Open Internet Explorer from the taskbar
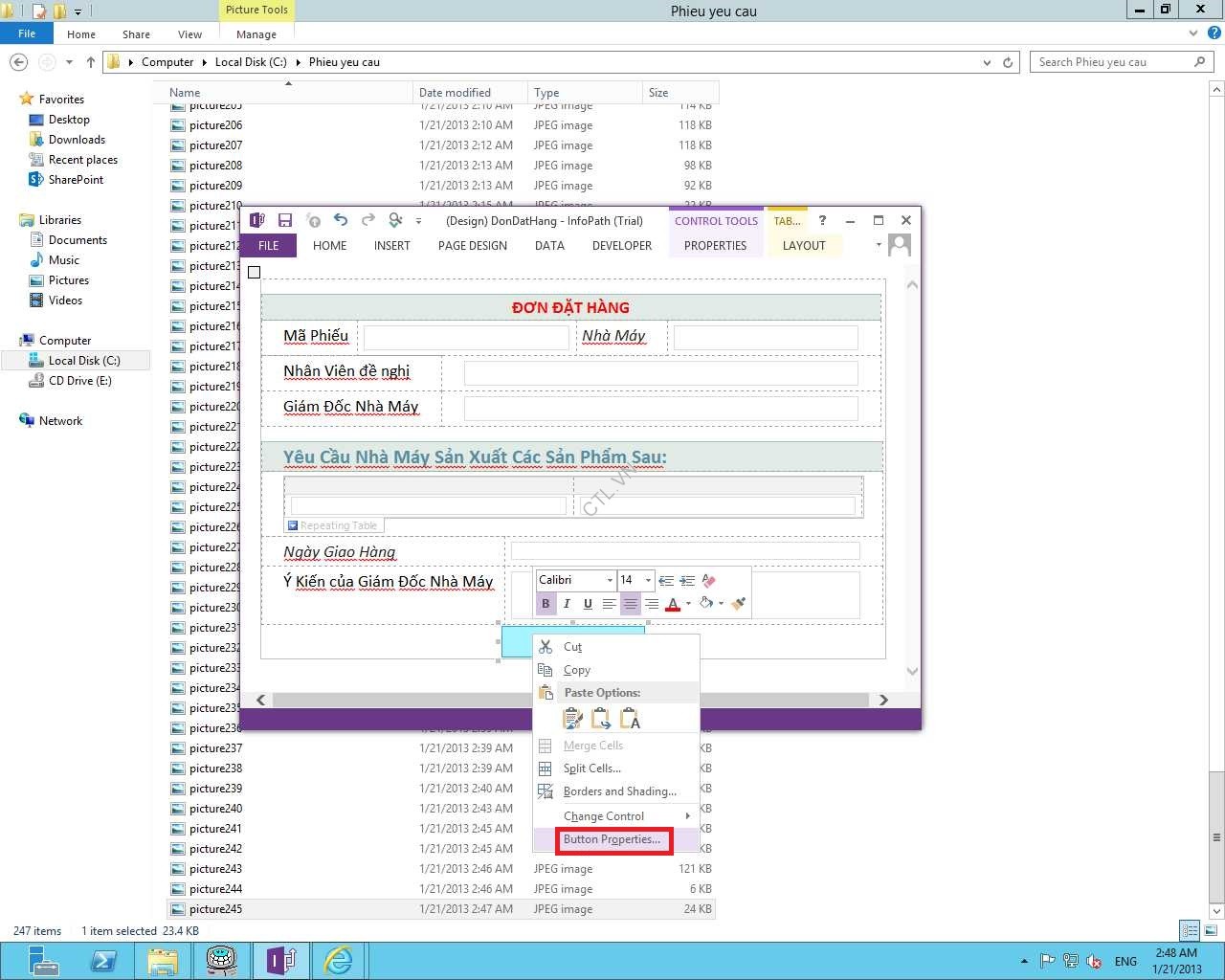This screenshot has width=1225, height=980. (338, 959)
